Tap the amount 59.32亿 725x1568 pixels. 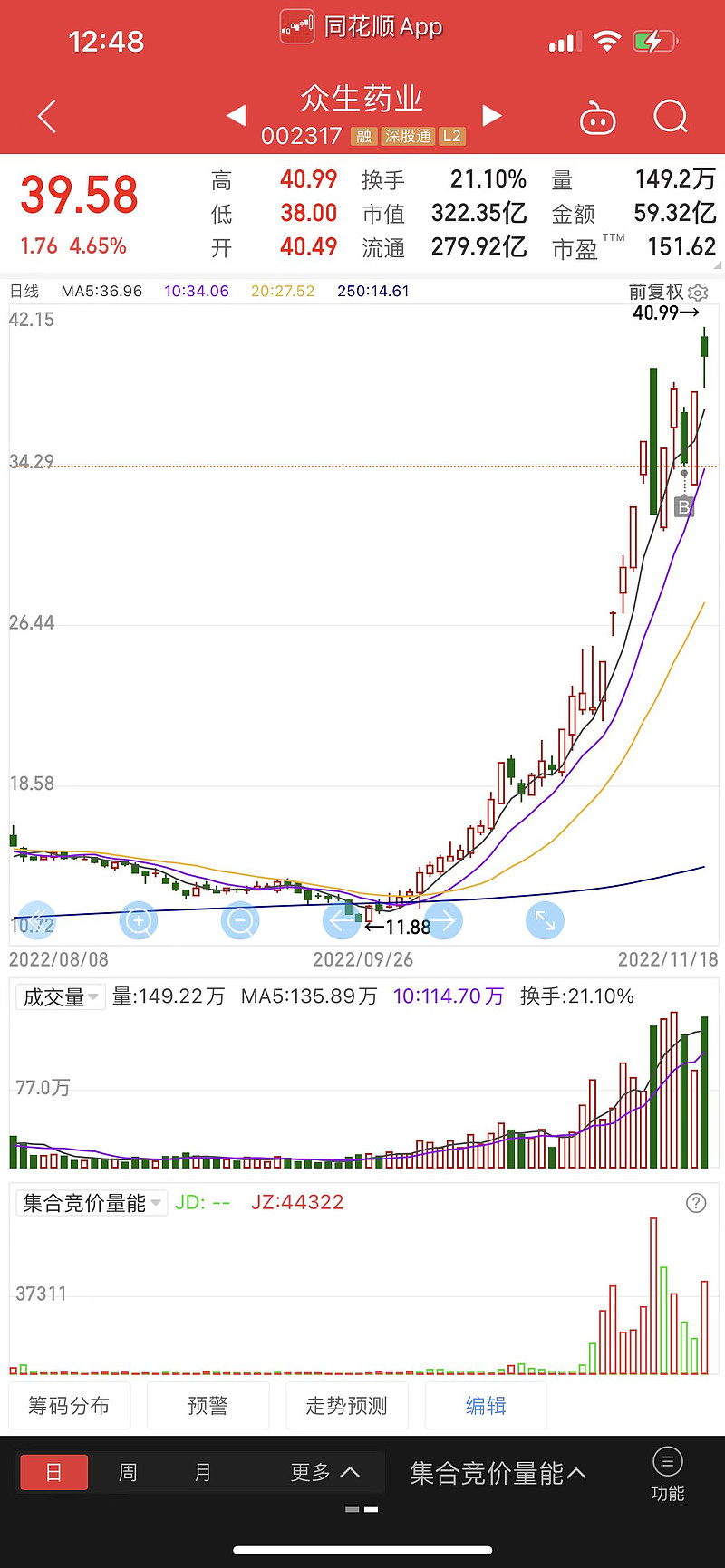coord(675,214)
